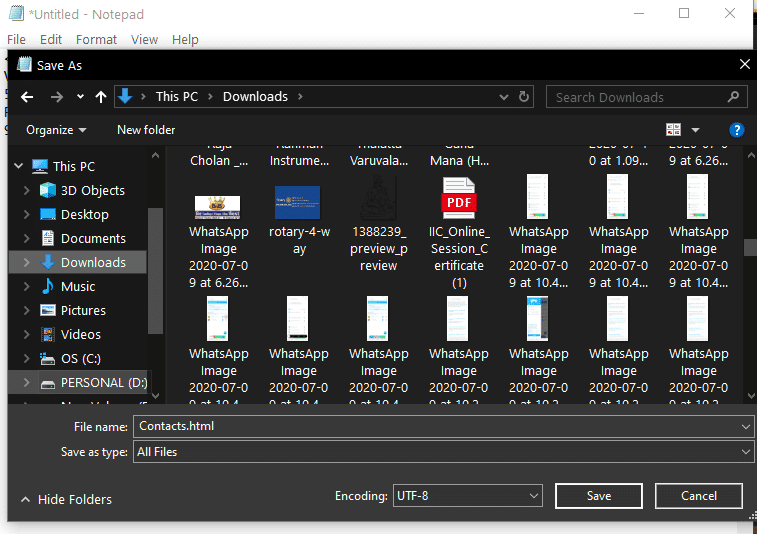The width and height of the screenshot is (757, 534).
Task: Click the navigation pane scroll up arrow
Action: tap(155, 155)
